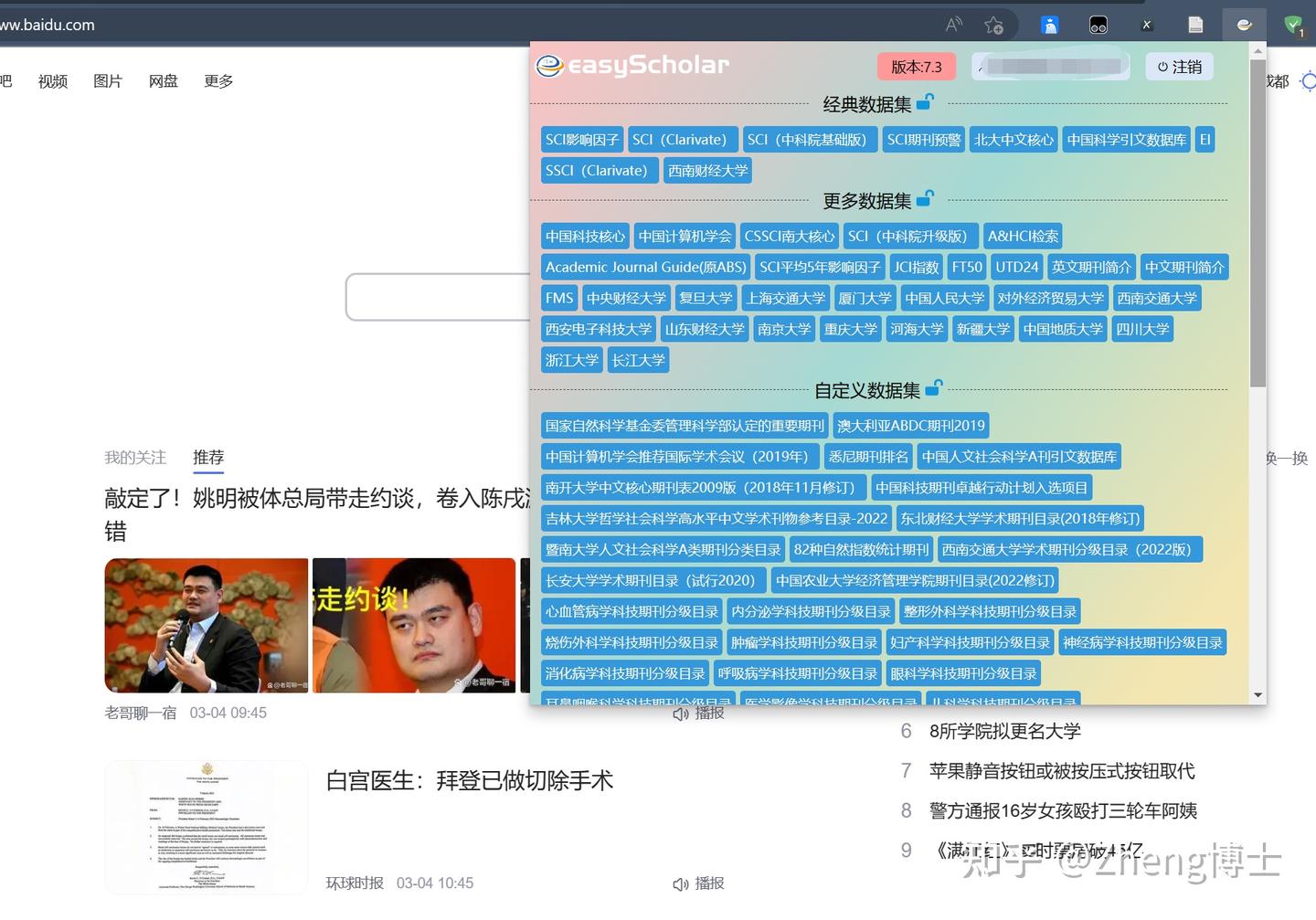Click the document-shaped extension icon
The image size is (1316, 920).
[x=1195, y=25]
